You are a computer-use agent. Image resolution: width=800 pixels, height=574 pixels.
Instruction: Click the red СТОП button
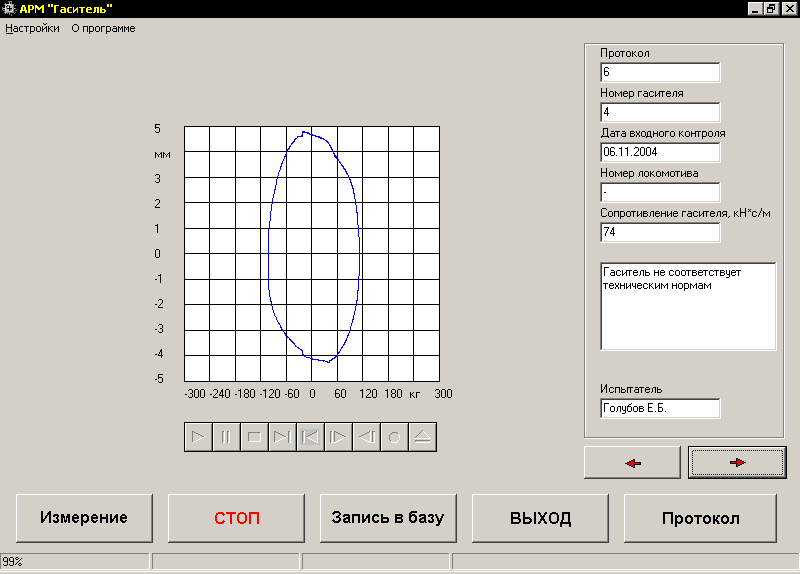click(x=236, y=518)
